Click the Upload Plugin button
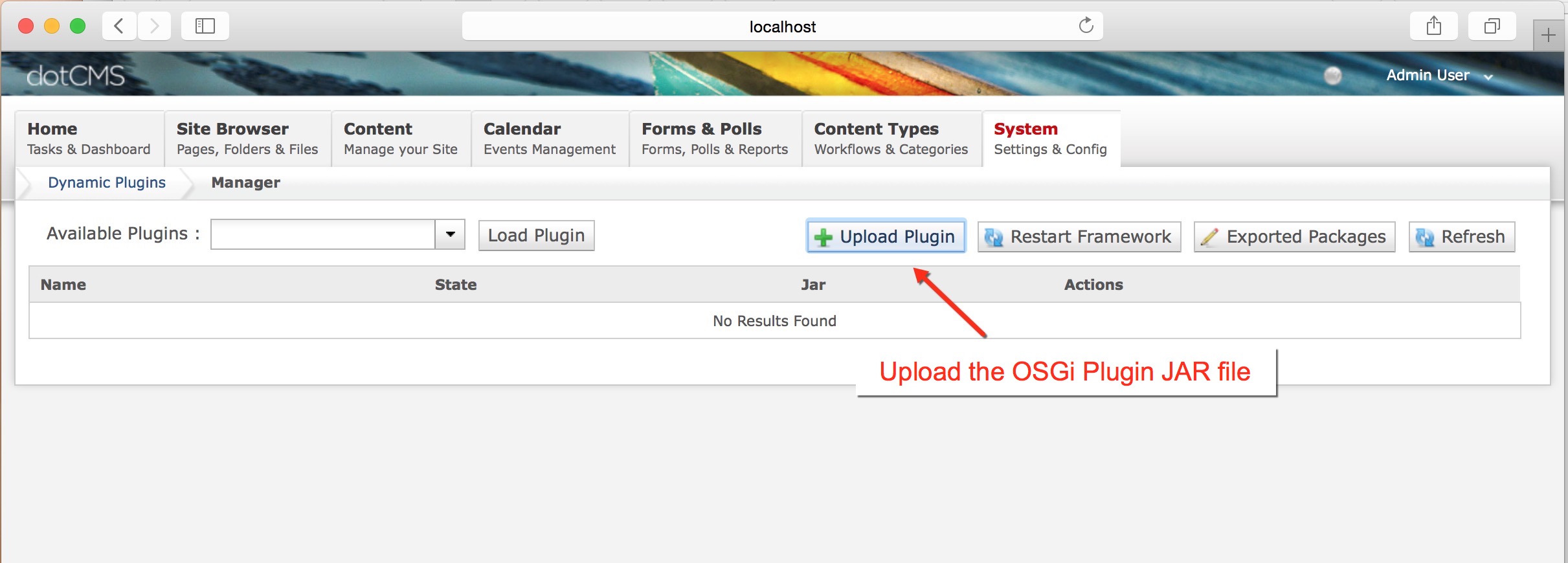 [886, 236]
